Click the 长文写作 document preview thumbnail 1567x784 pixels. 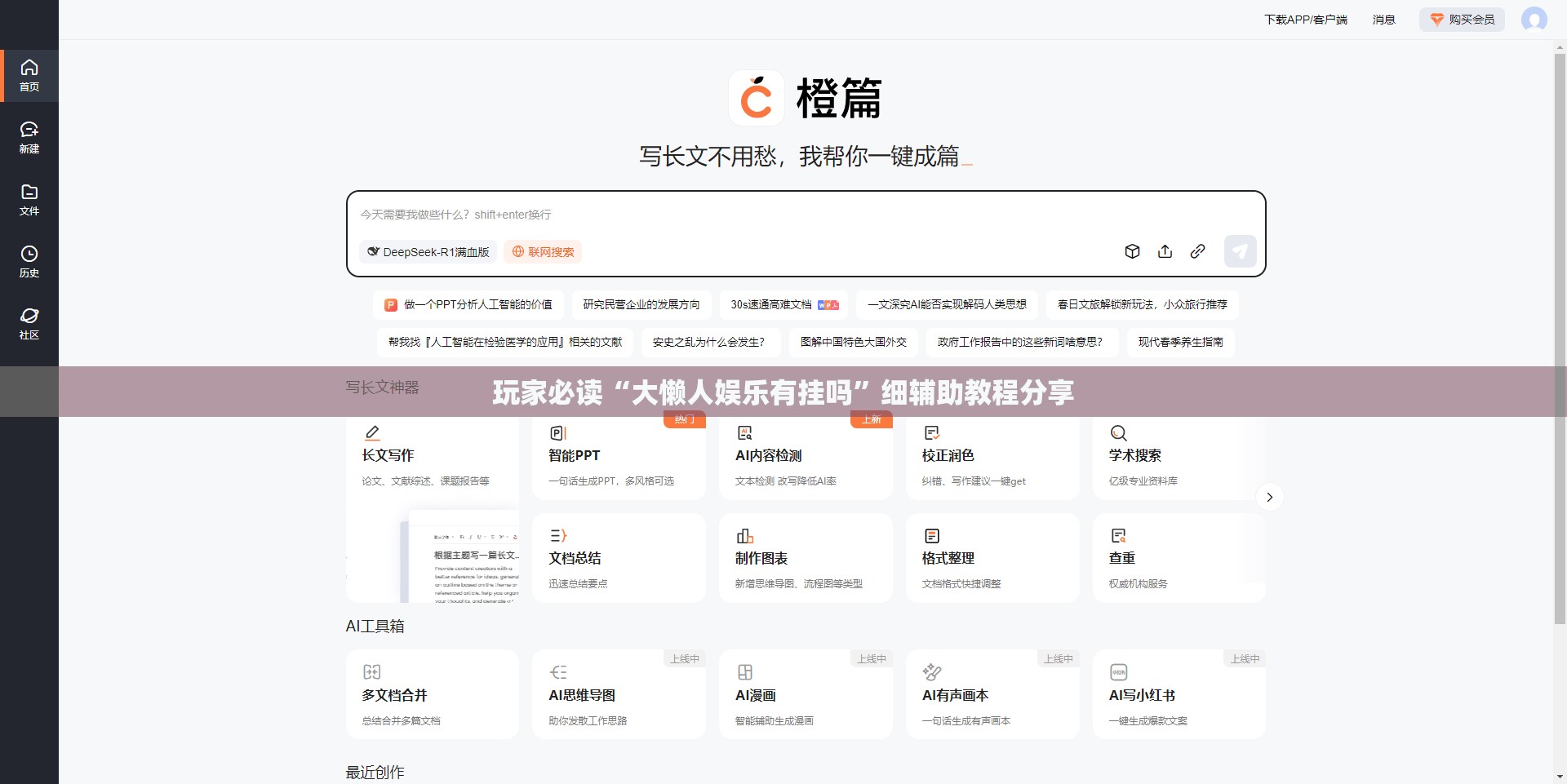click(459, 558)
